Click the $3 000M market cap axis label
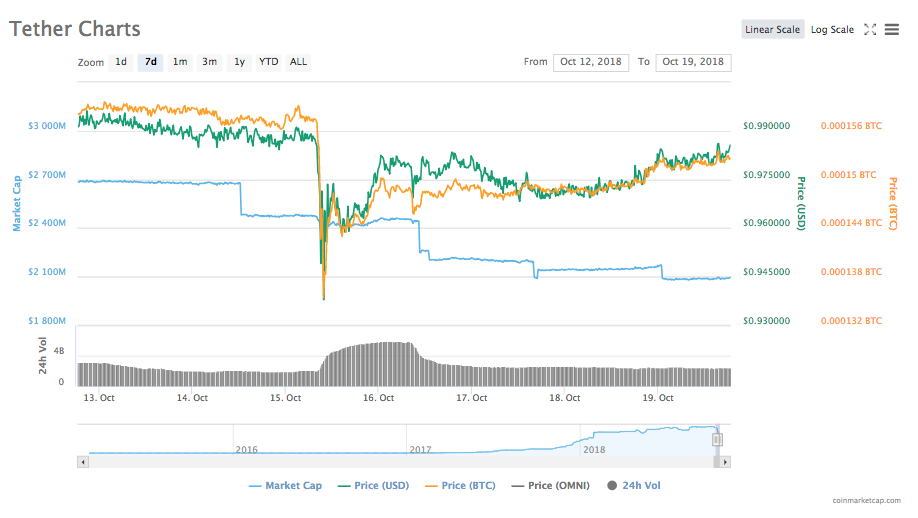 [47, 126]
